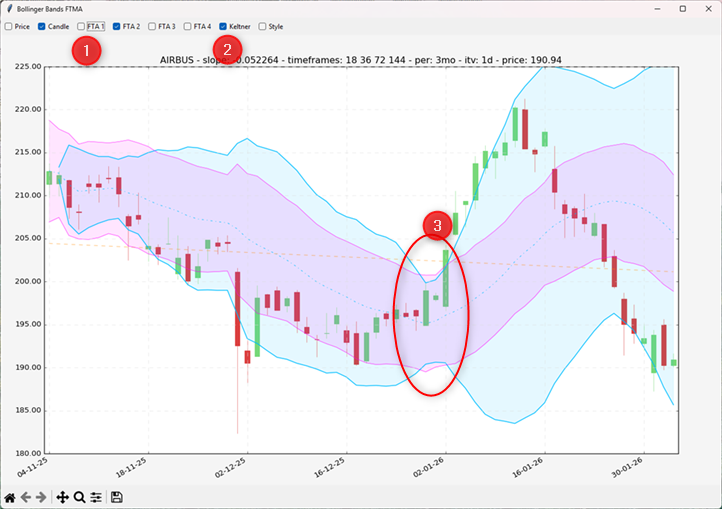Viewport: 722px width, 509px height.
Task: Toggle off the Keltner channel checkbox
Action: click(x=224, y=26)
